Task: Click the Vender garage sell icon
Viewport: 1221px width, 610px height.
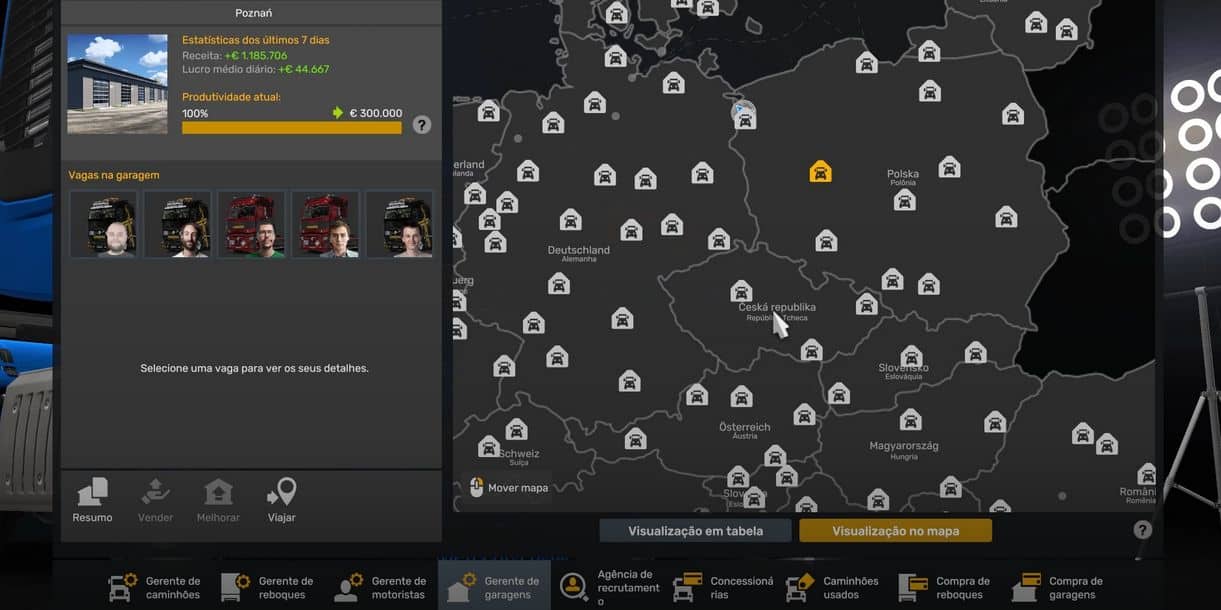Action: [x=155, y=500]
